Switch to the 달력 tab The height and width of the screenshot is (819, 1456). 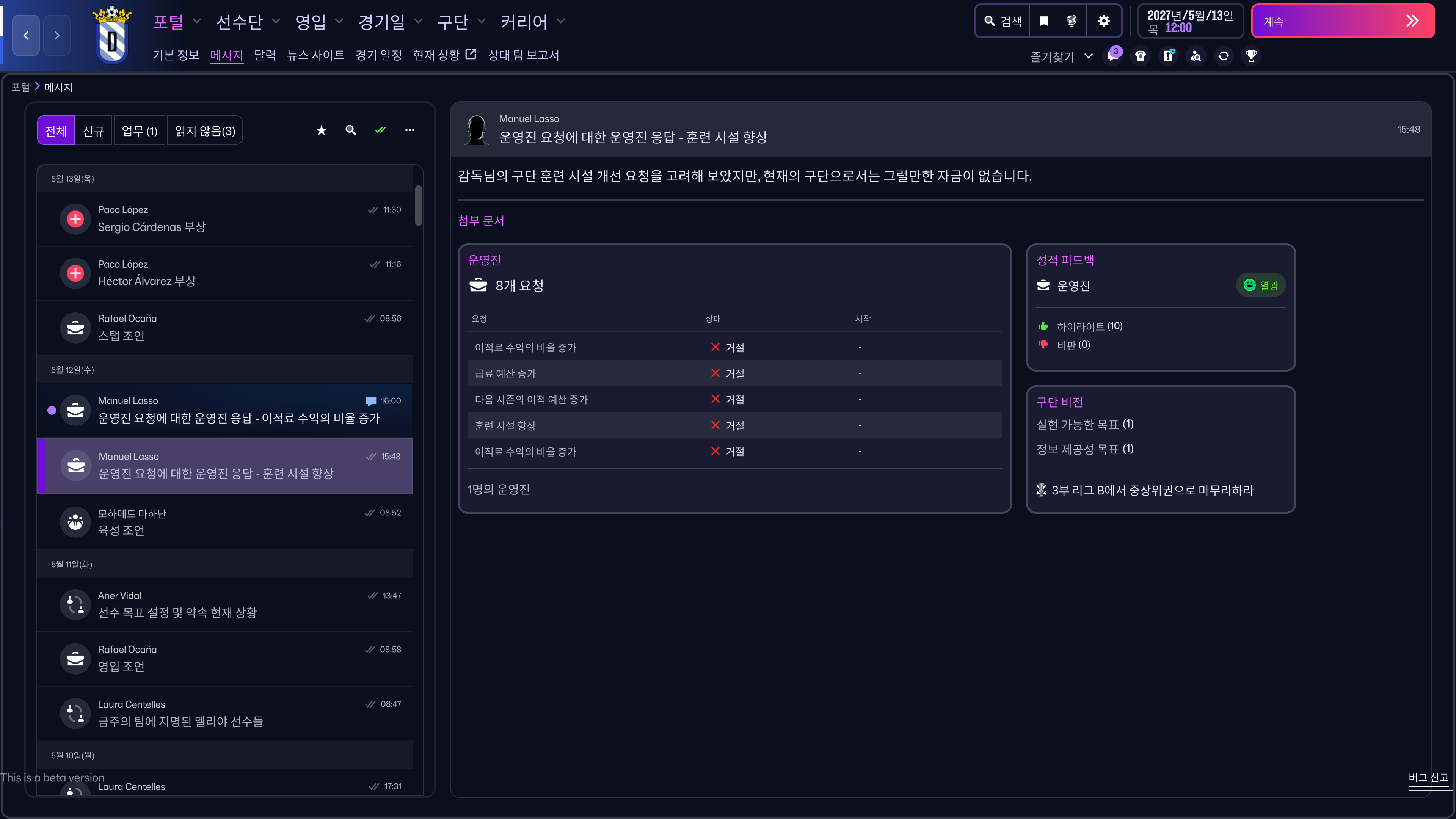[265, 55]
